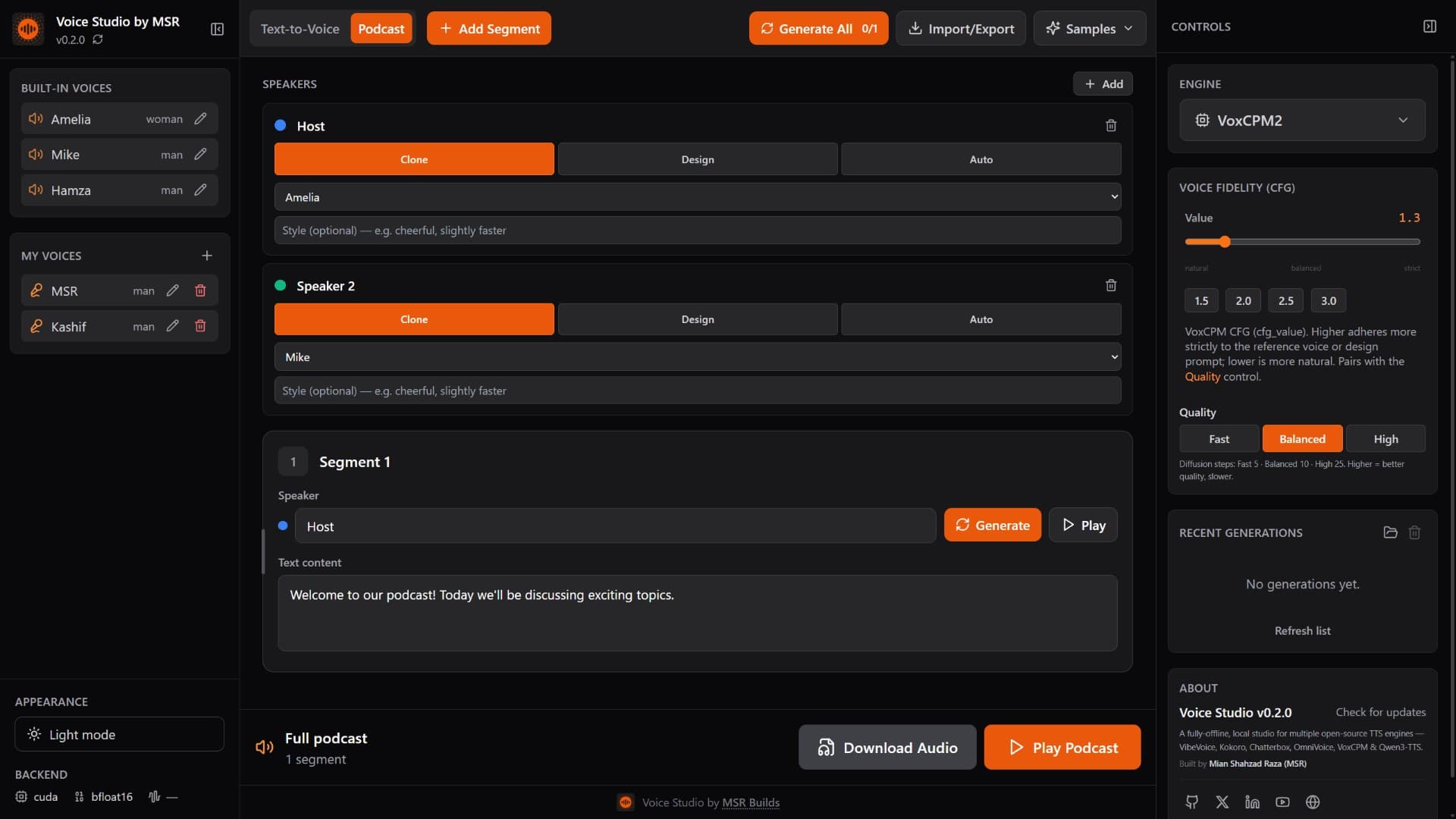This screenshot has width=1456, height=819.
Task: Set CFG preset value to 2.0
Action: point(1244,301)
